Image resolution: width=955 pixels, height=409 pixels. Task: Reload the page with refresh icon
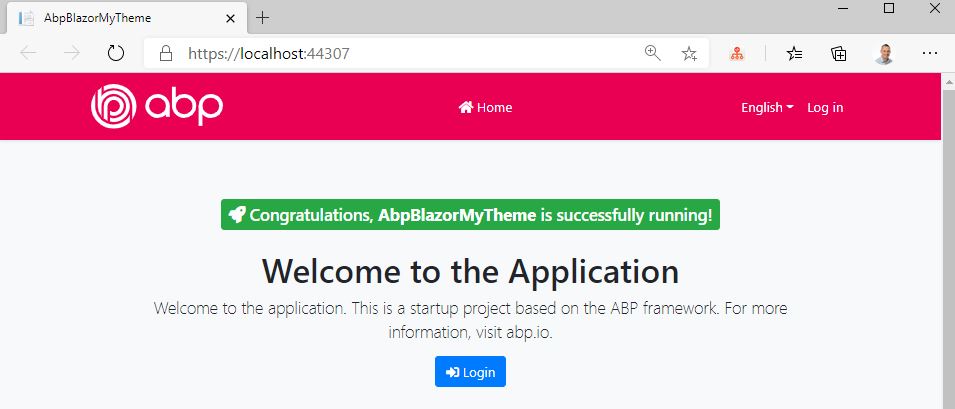[x=116, y=54]
